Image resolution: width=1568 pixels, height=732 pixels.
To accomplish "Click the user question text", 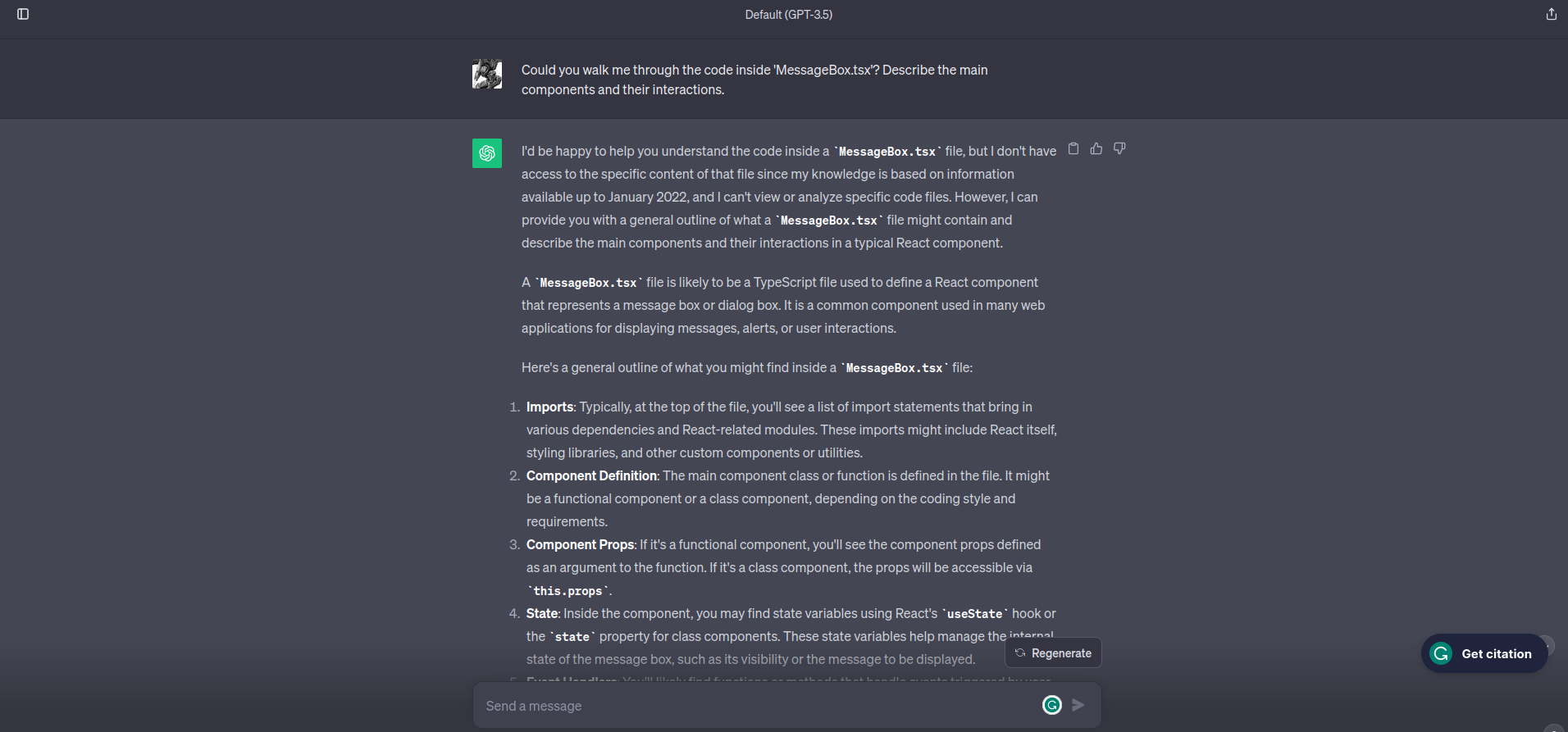I will [754, 80].
